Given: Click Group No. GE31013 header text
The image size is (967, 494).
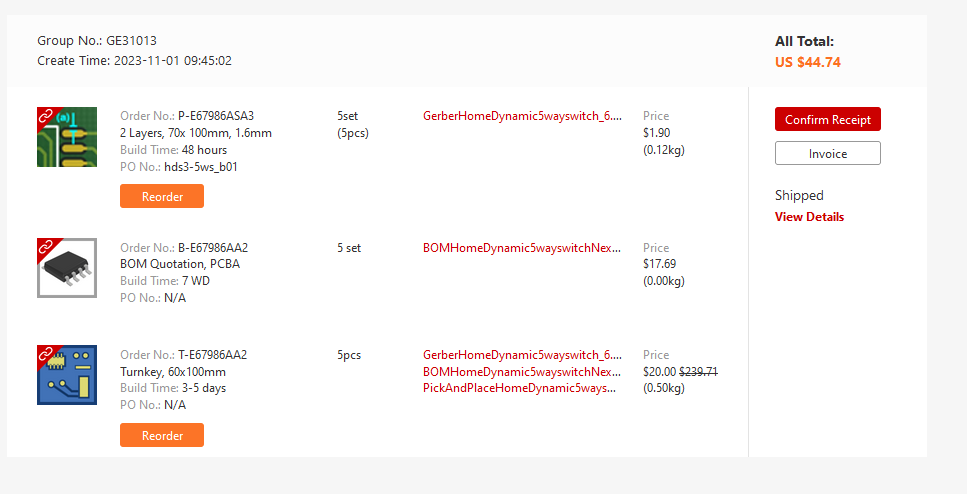Looking at the screenshot, I should (97, 41).
